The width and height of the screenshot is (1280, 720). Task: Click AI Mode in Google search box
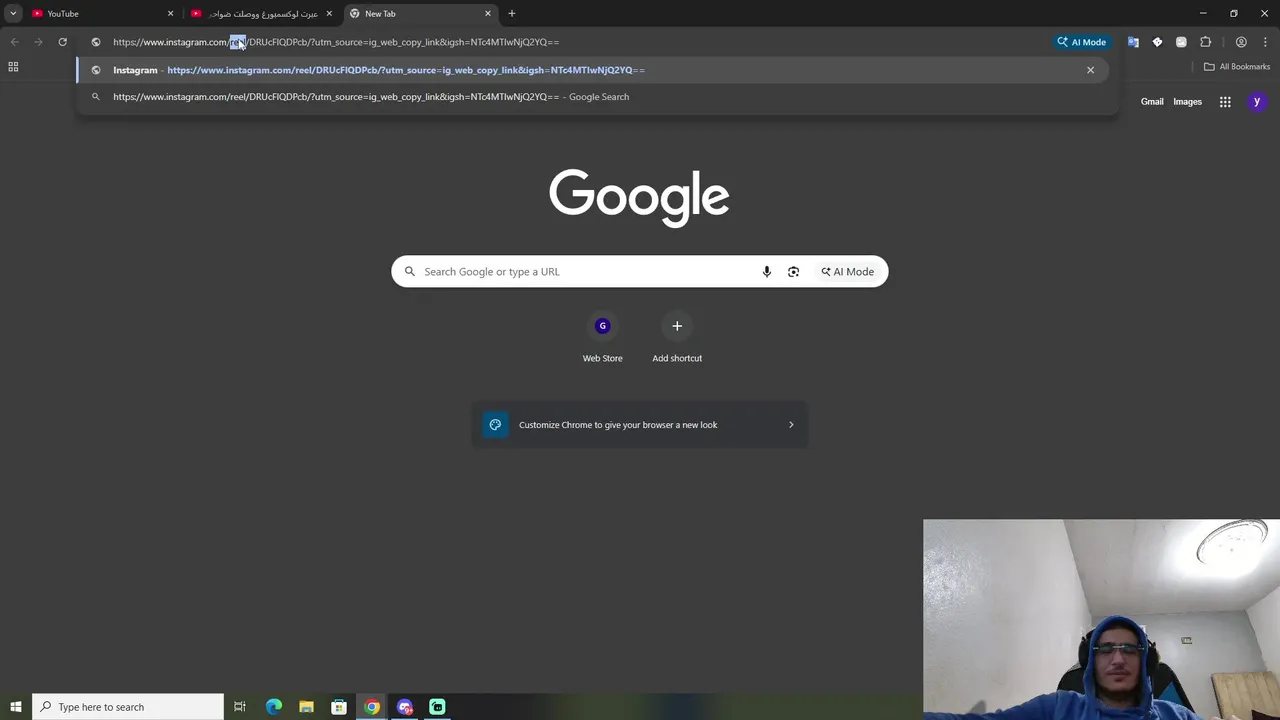[848, 272]
